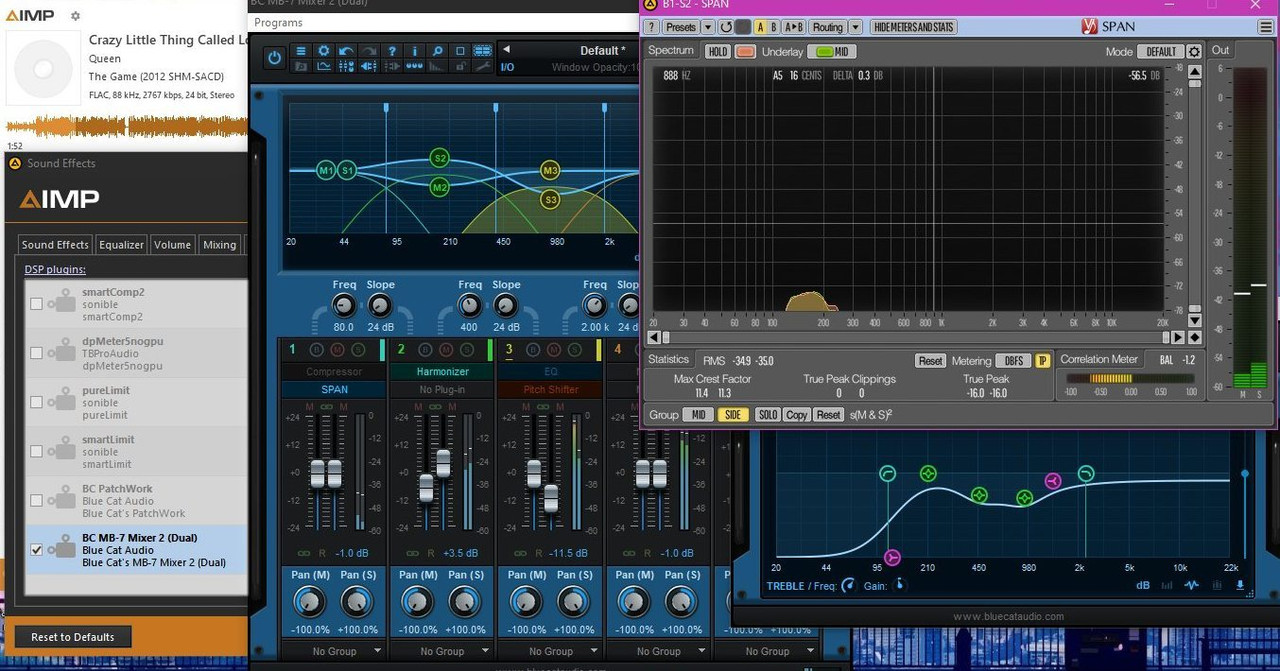This screenshot has width=1280, height=671.
Task: Enable the pureLimit plugin checkbox
Action: pos(37,402)
